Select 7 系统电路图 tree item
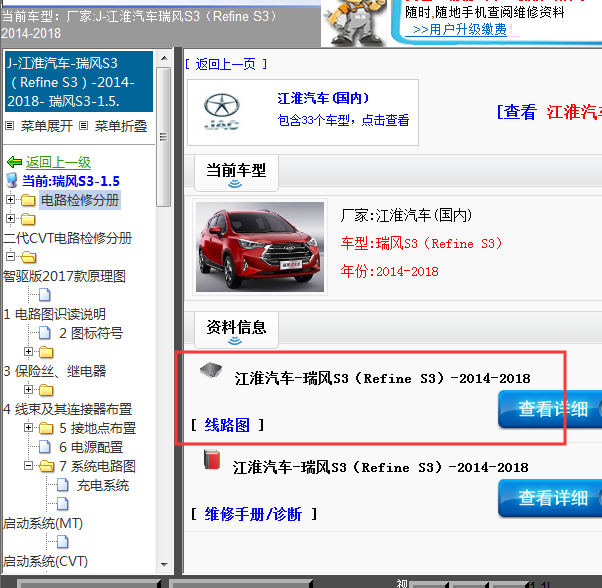 coord(98,466)
